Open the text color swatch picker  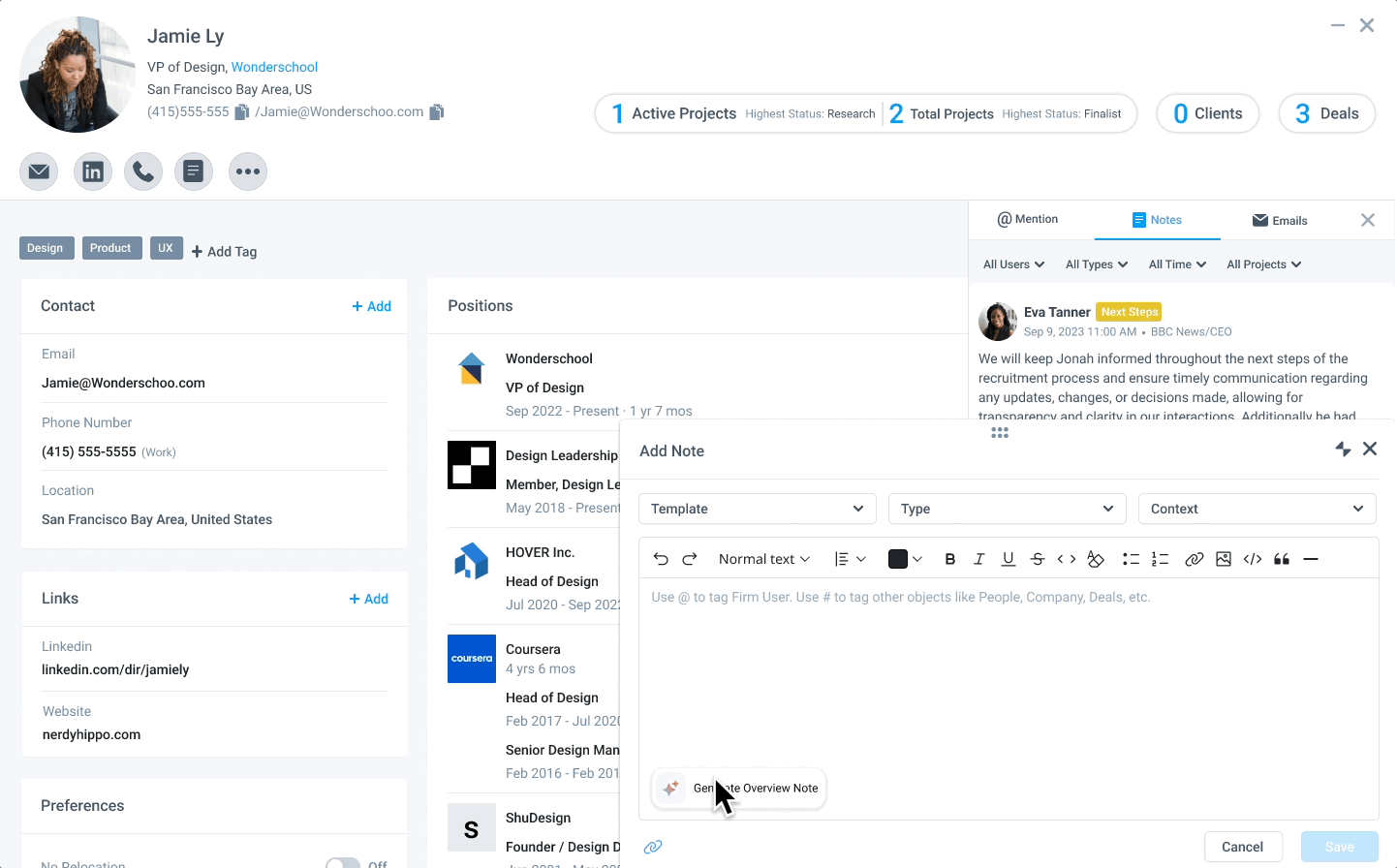point(905,559)
